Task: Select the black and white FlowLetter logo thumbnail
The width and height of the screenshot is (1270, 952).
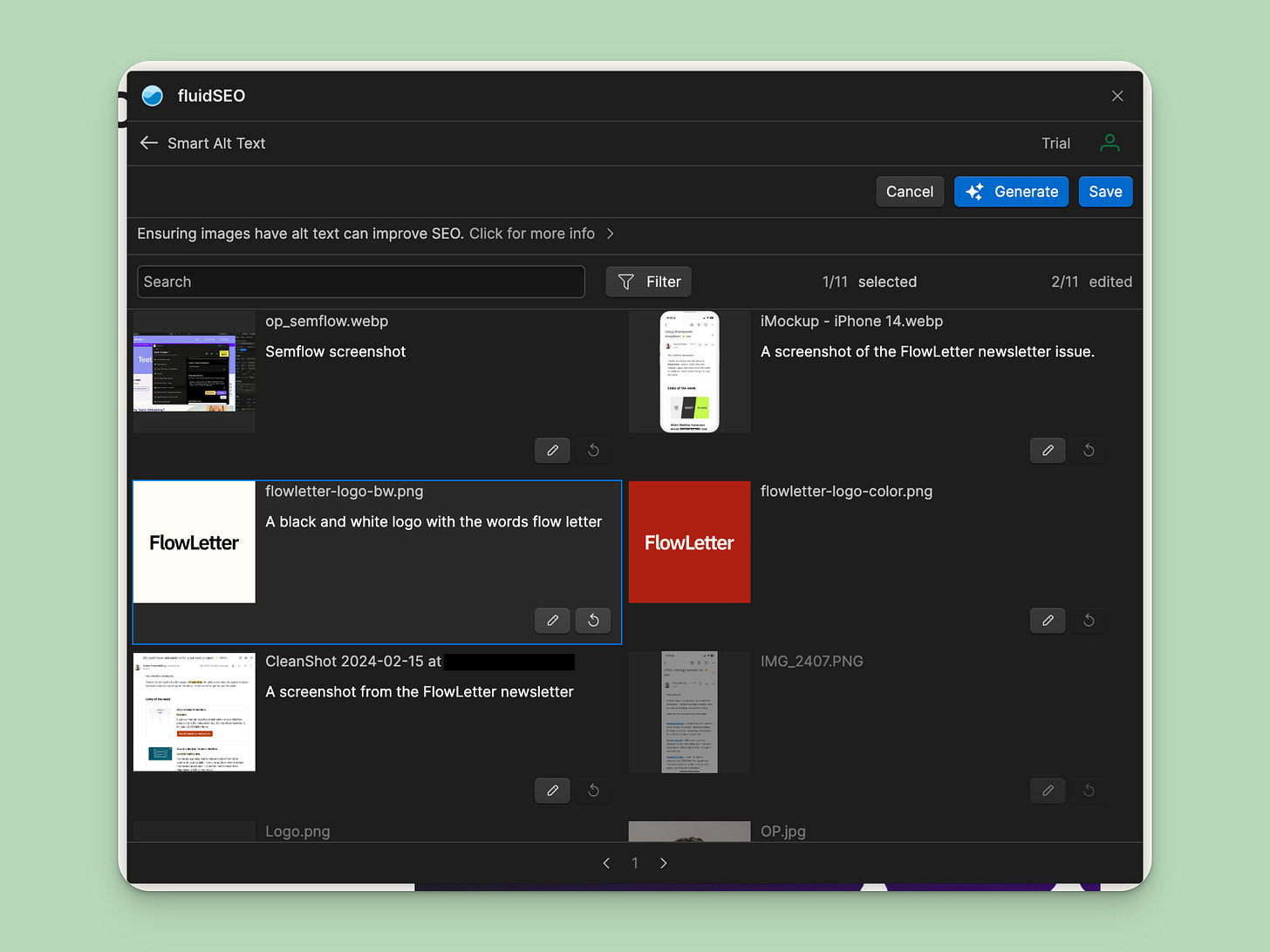Action: 195,542
